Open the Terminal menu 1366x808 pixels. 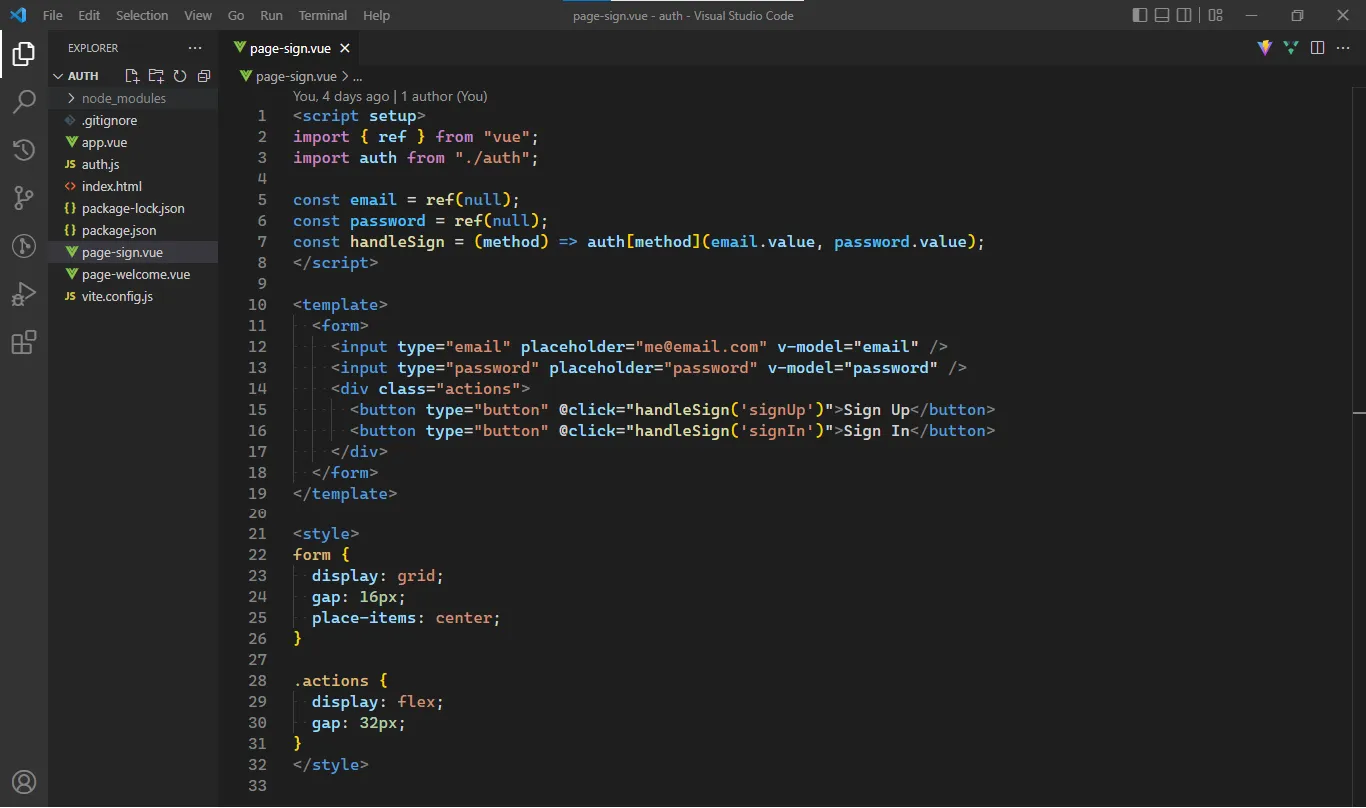(x=322, y=15)
